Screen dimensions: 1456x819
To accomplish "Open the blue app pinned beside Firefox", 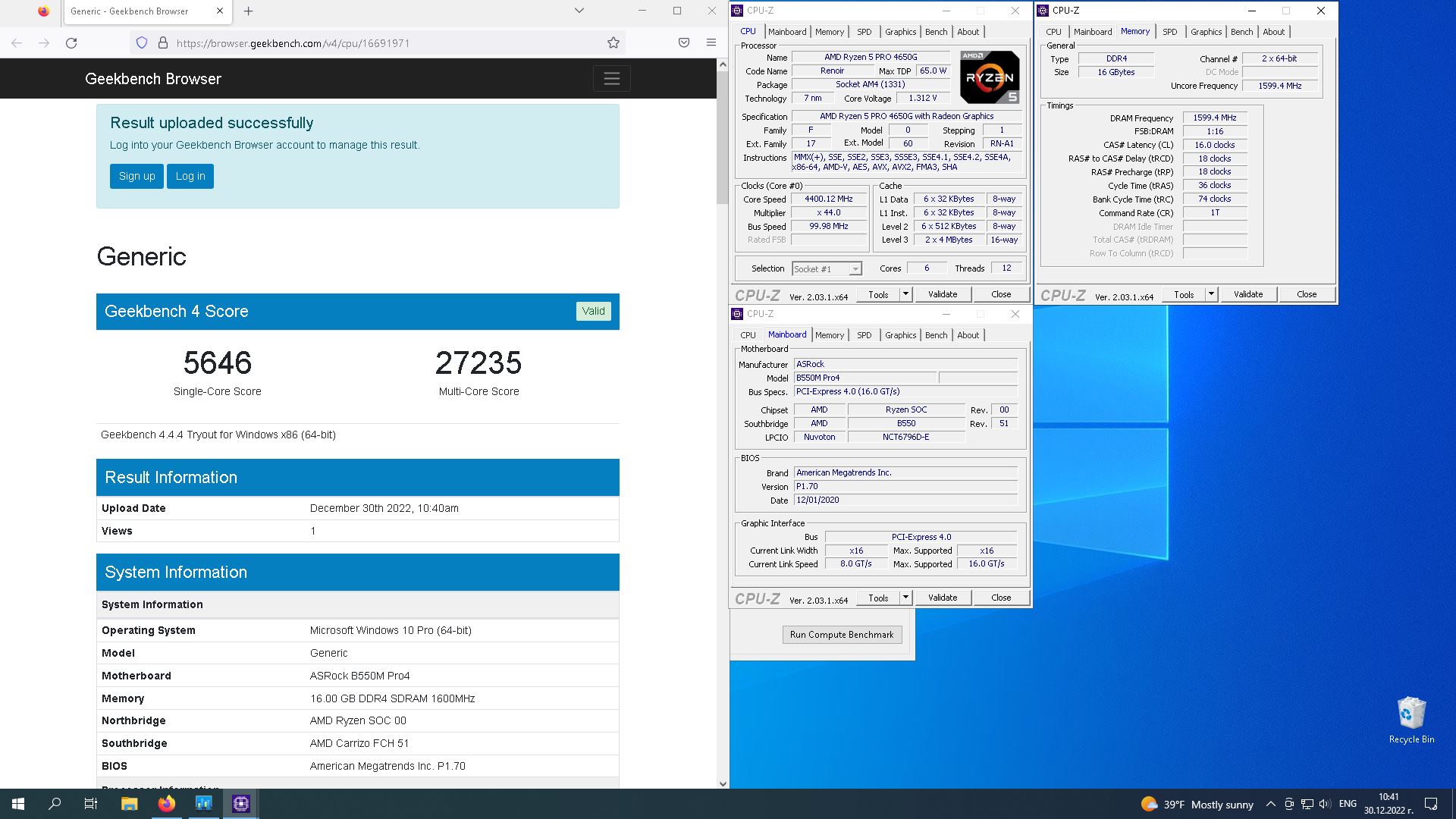I will (x=204, y=804).
